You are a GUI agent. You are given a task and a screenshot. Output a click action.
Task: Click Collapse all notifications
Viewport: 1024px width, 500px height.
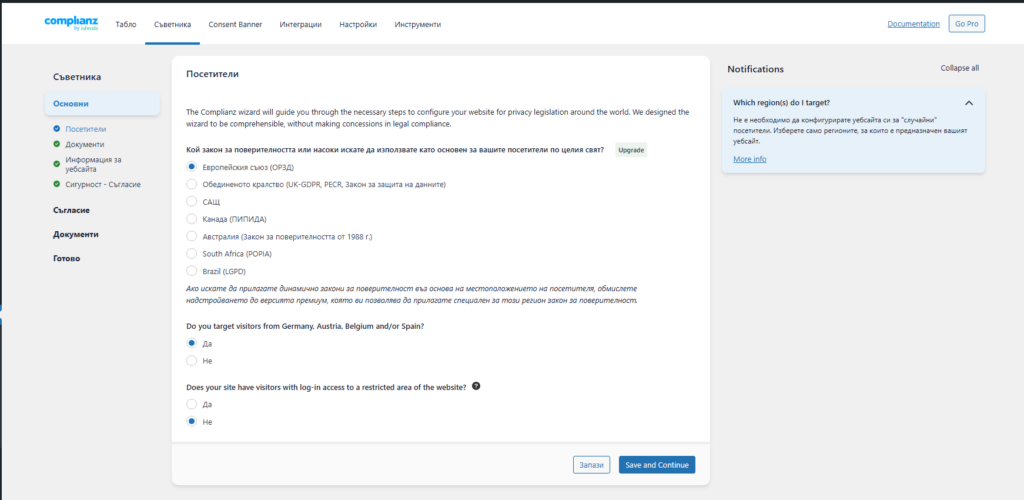(x=959, y=68)
